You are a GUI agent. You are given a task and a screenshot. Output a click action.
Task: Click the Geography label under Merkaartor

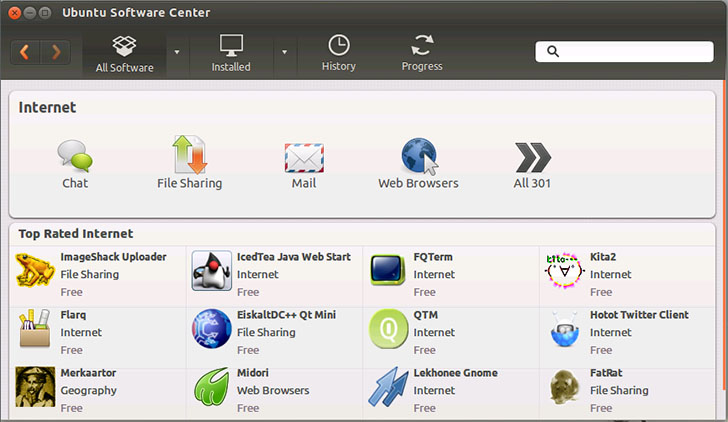click(88, 390)
